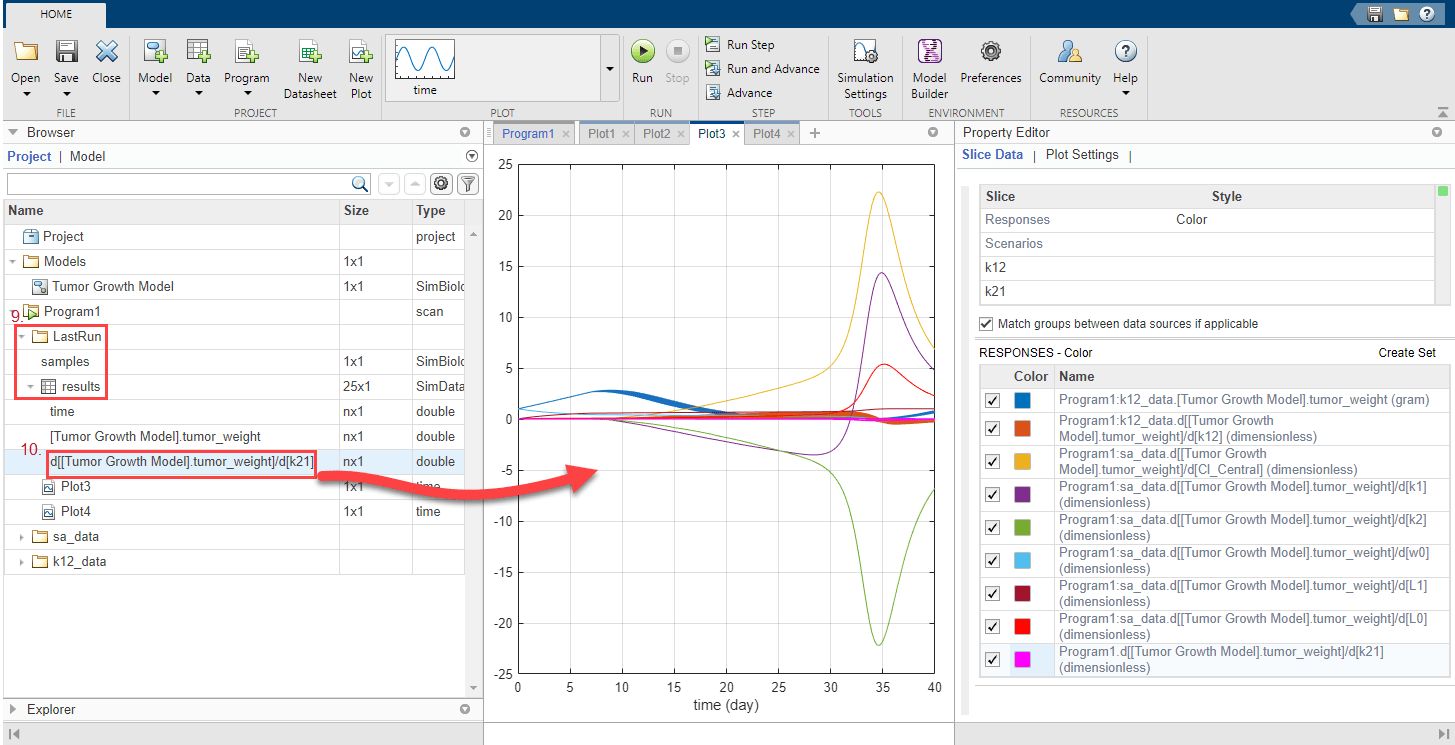Toggle the sa_data d[k2] response checkbox
The height and width of the screenshot is (745, 1455).
click(x=992, y=527)
